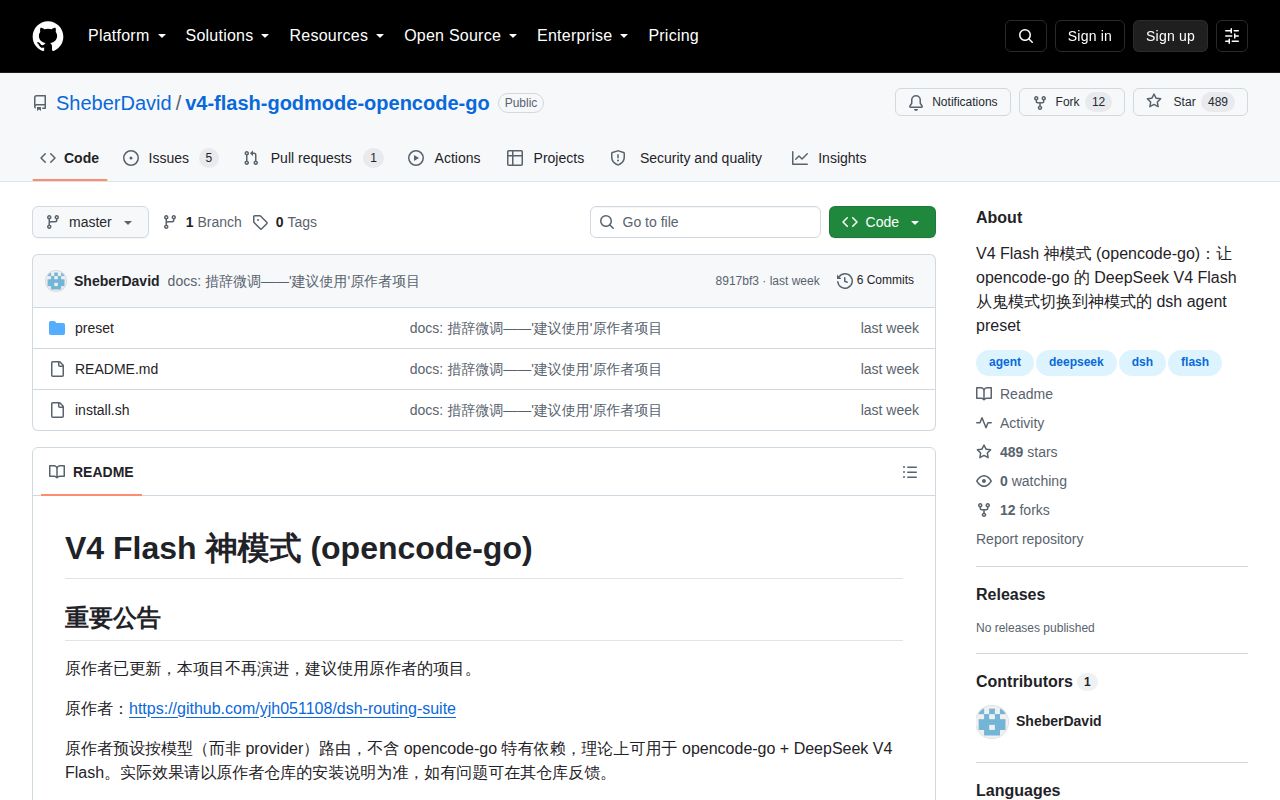
Task: Open the 0 watching link
Action: pyautogui.click(x=1022, y=481)
